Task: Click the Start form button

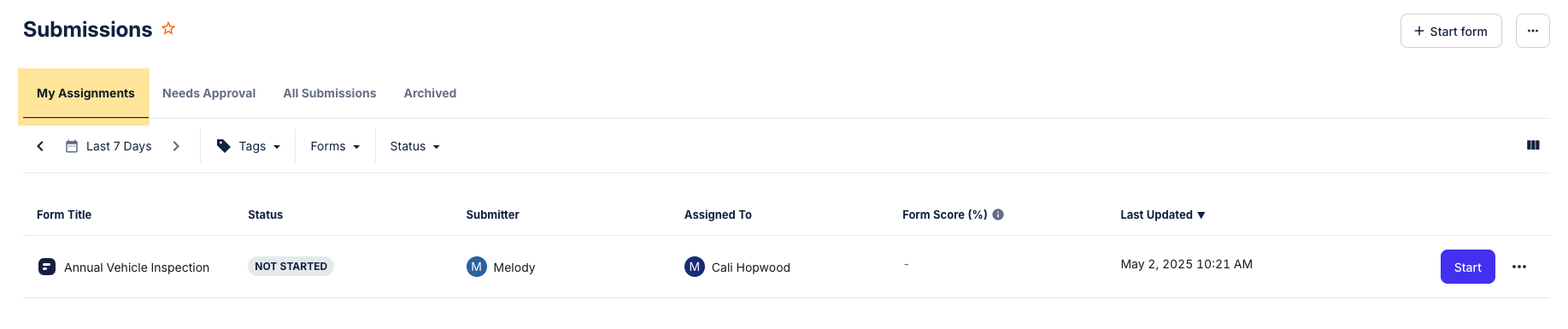Action: pyautogui.click(x=1451, y=31)
